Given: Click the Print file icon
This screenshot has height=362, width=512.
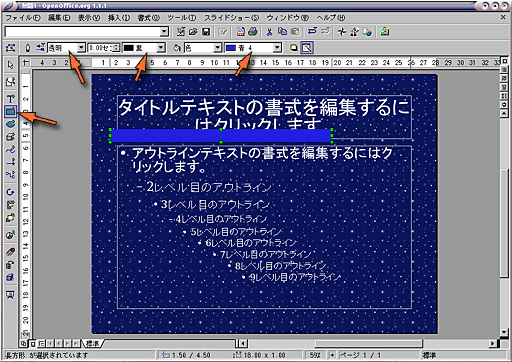Looking at the screenshot, I should click(253, 32).
